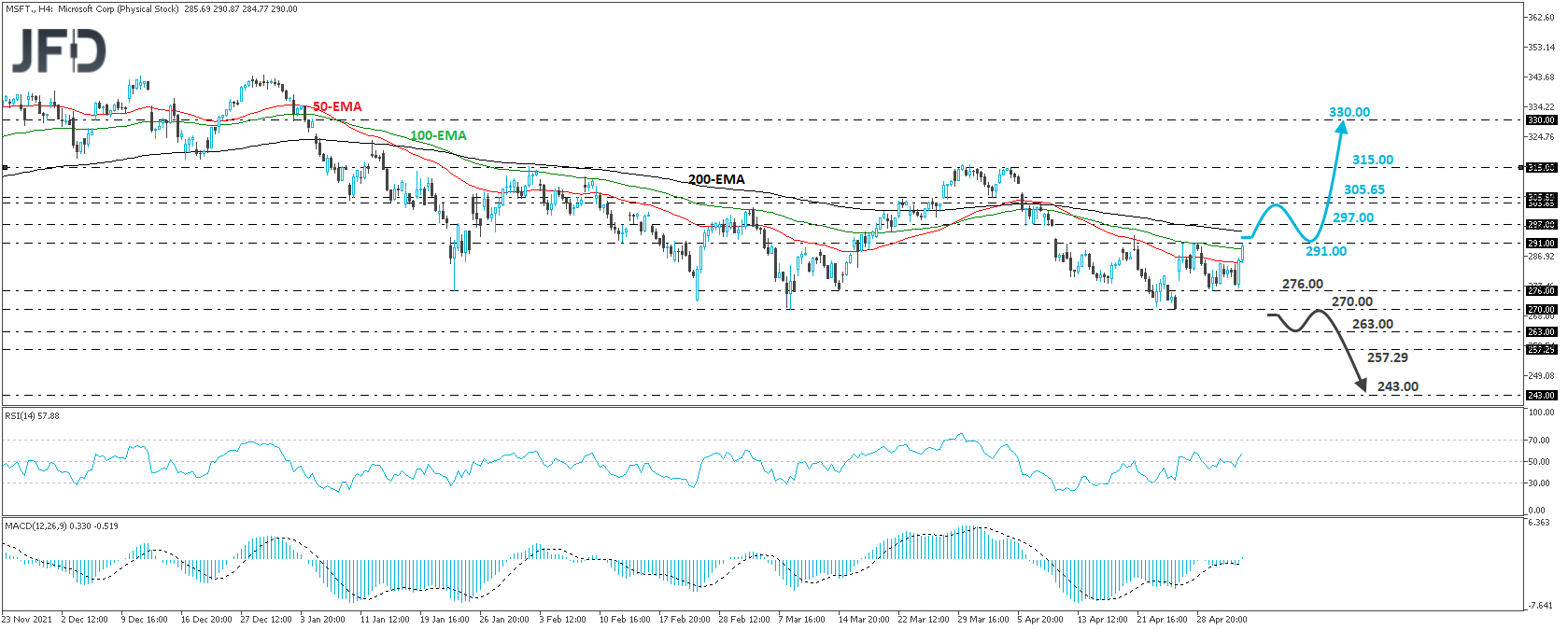The image size is (1568, 630).
Task: Click the blue 330.00 target label
Action: pyautogui.click(x=1349, y=112)
